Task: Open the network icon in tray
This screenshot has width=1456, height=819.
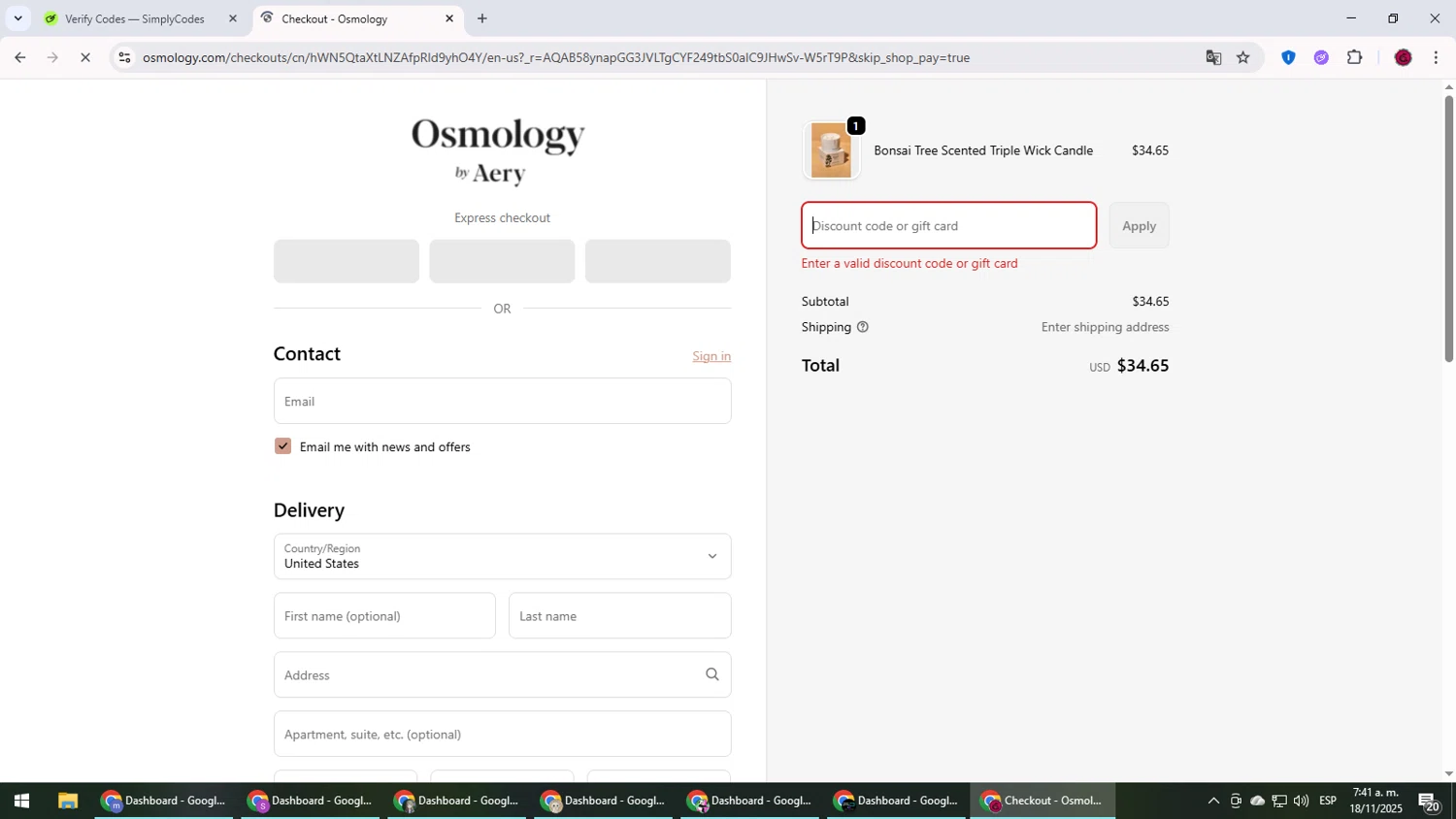Action: [x=1279, y=801]
